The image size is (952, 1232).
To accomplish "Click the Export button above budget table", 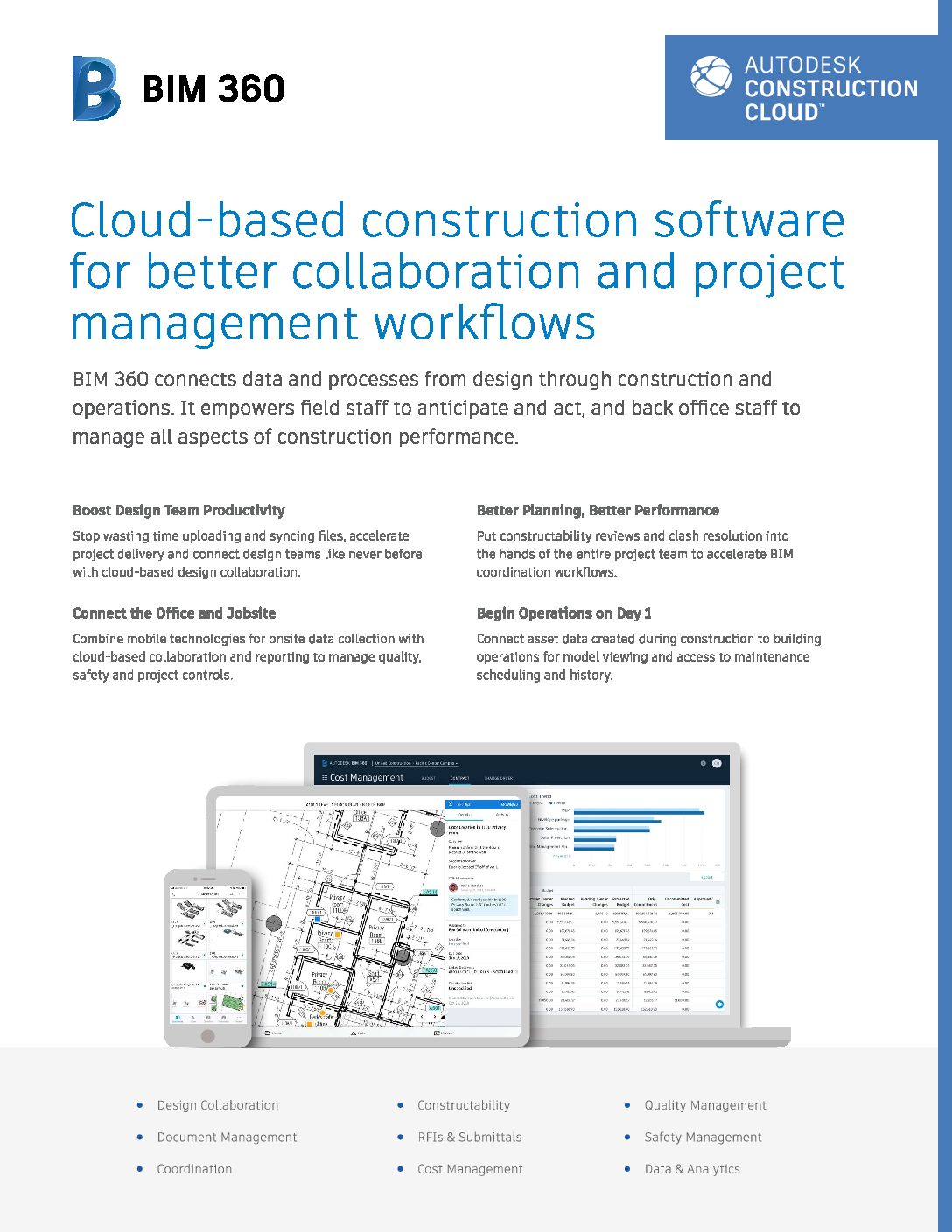I will (706, 877).
